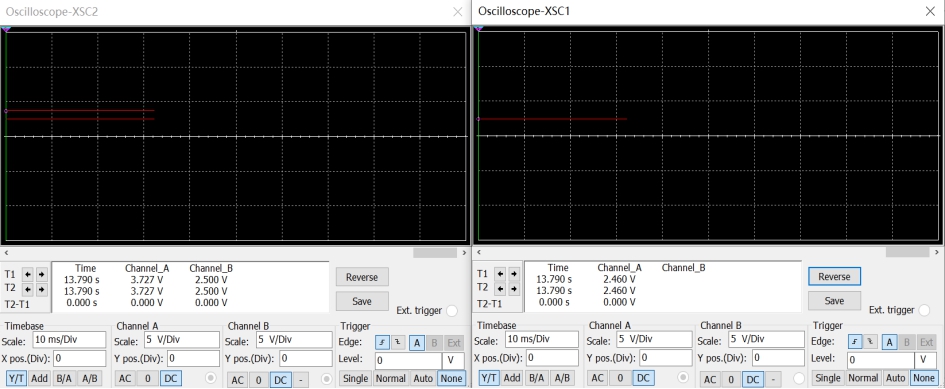
Task: Open XSC2 trigger Level unit dropdown
Action: pyautogui.click(x=453, y=361)
